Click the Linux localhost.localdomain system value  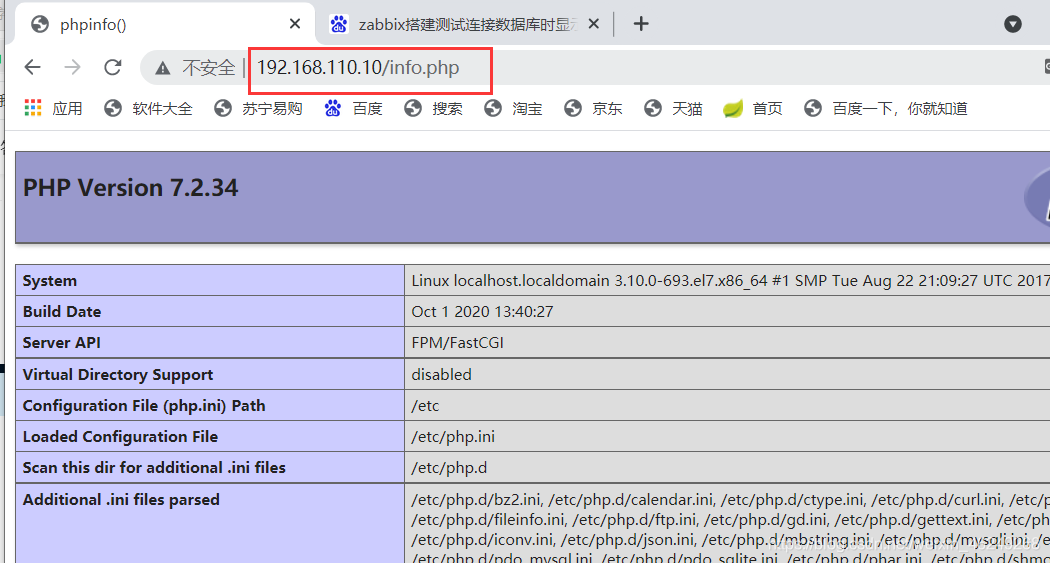730,281
